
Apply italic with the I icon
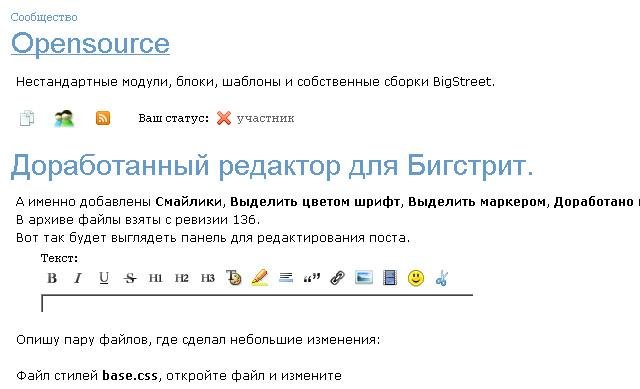click(78, 278)
